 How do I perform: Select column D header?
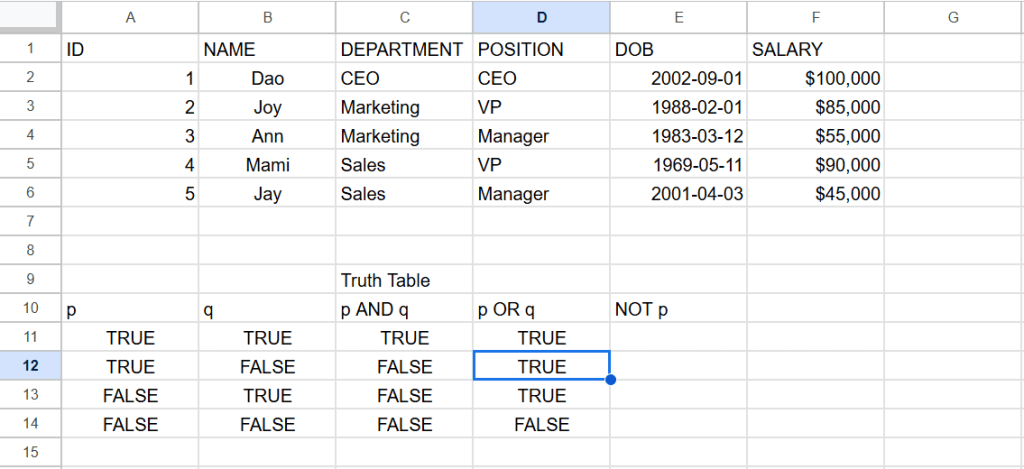[x=541, y=16]
